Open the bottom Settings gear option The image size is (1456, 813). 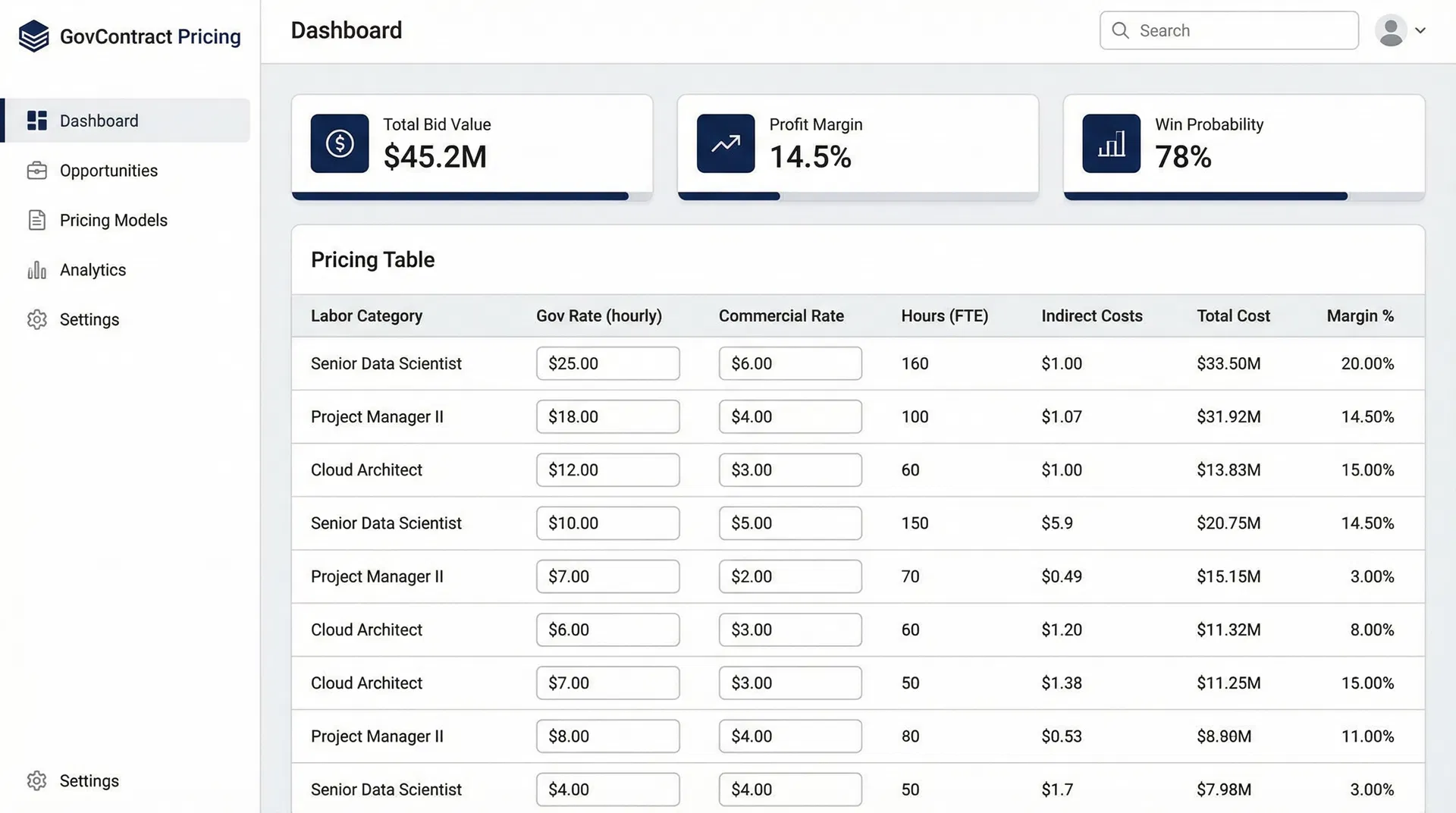[x=36, y=780]
